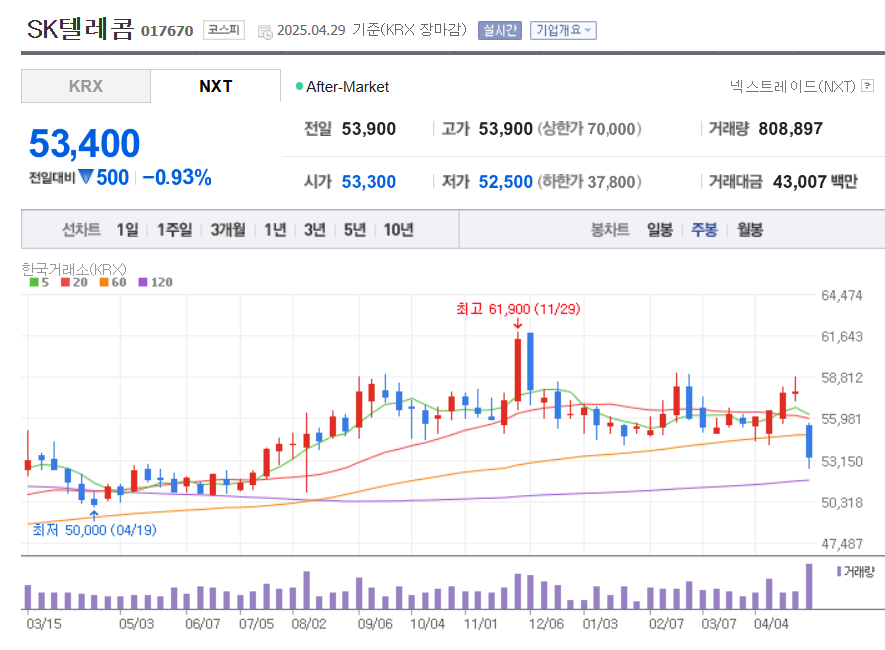Image resolution: width=885 pixels, height=650 pixels.
Task: Switch to 월봉 monthly candle chart
Action: tap(750, 230)
